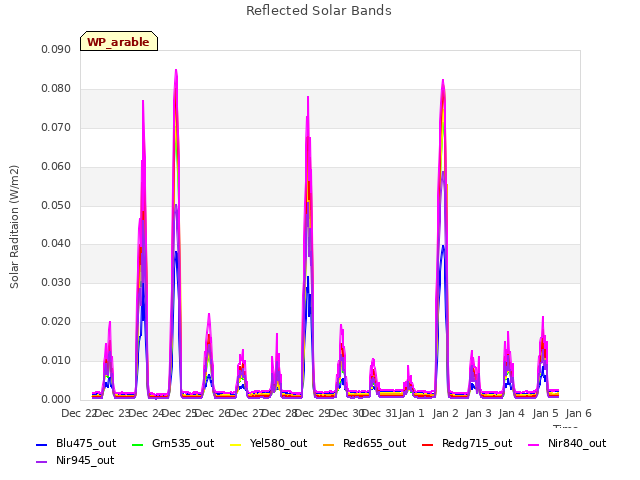
Task: Click the Grn535_out legend color swatch
Action: (x=138, y=444)
